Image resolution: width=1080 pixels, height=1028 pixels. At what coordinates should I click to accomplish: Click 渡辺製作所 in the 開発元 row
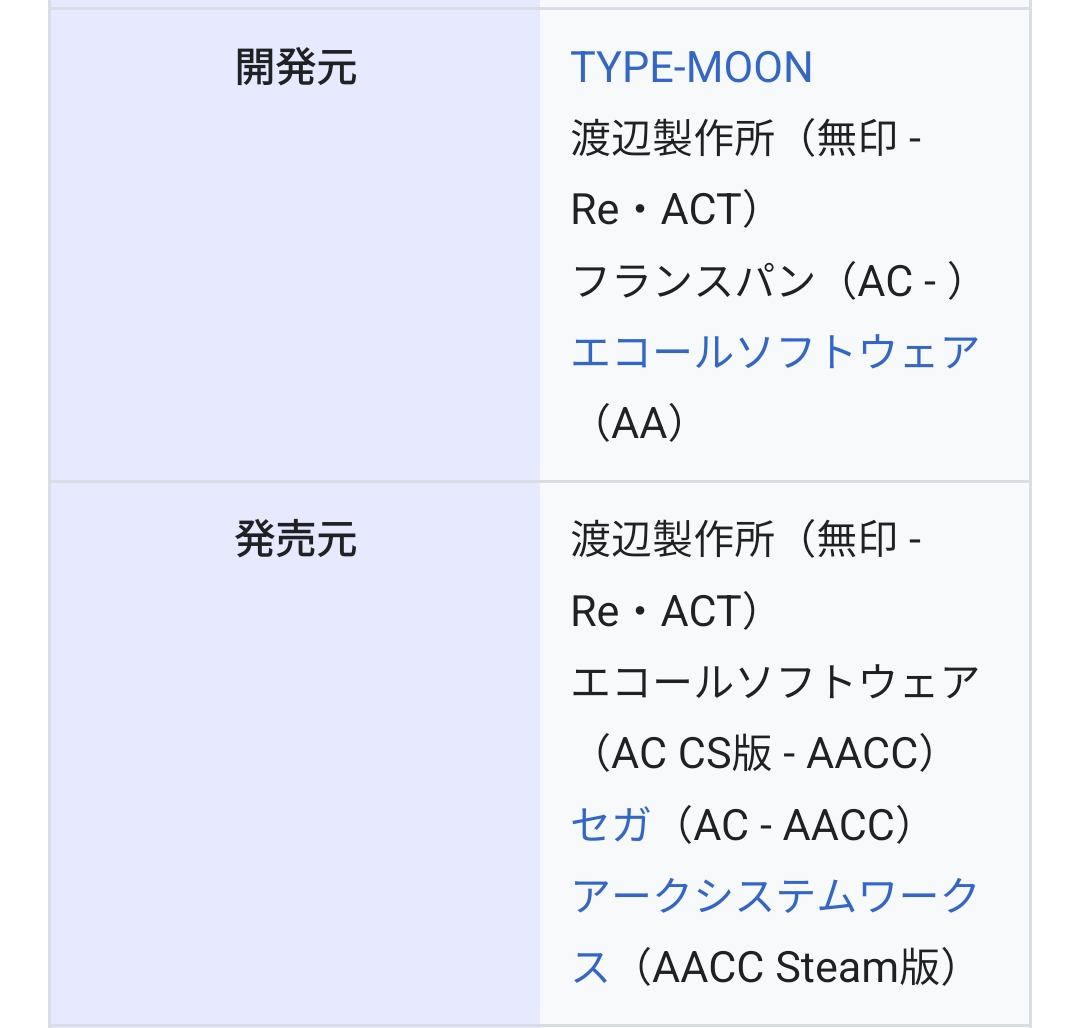[x=672, y=140]
